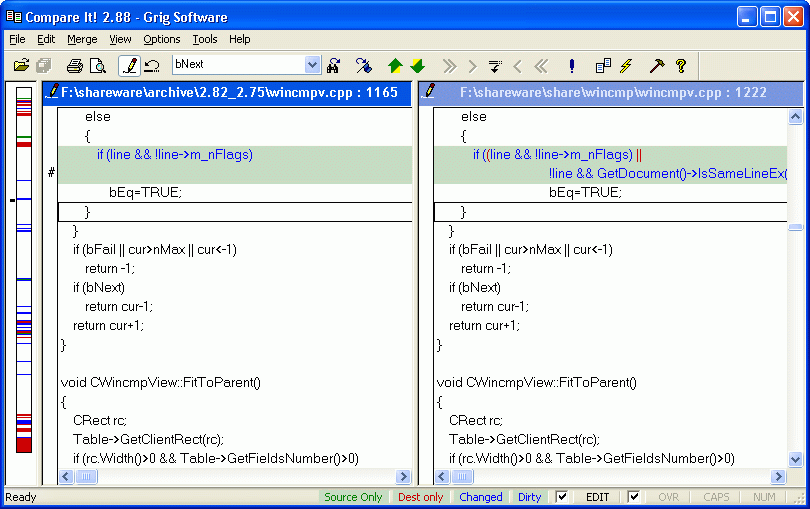Open print preview magnifier icon
This screenshot has width=810, height=509.
click(x=98, y=66)
